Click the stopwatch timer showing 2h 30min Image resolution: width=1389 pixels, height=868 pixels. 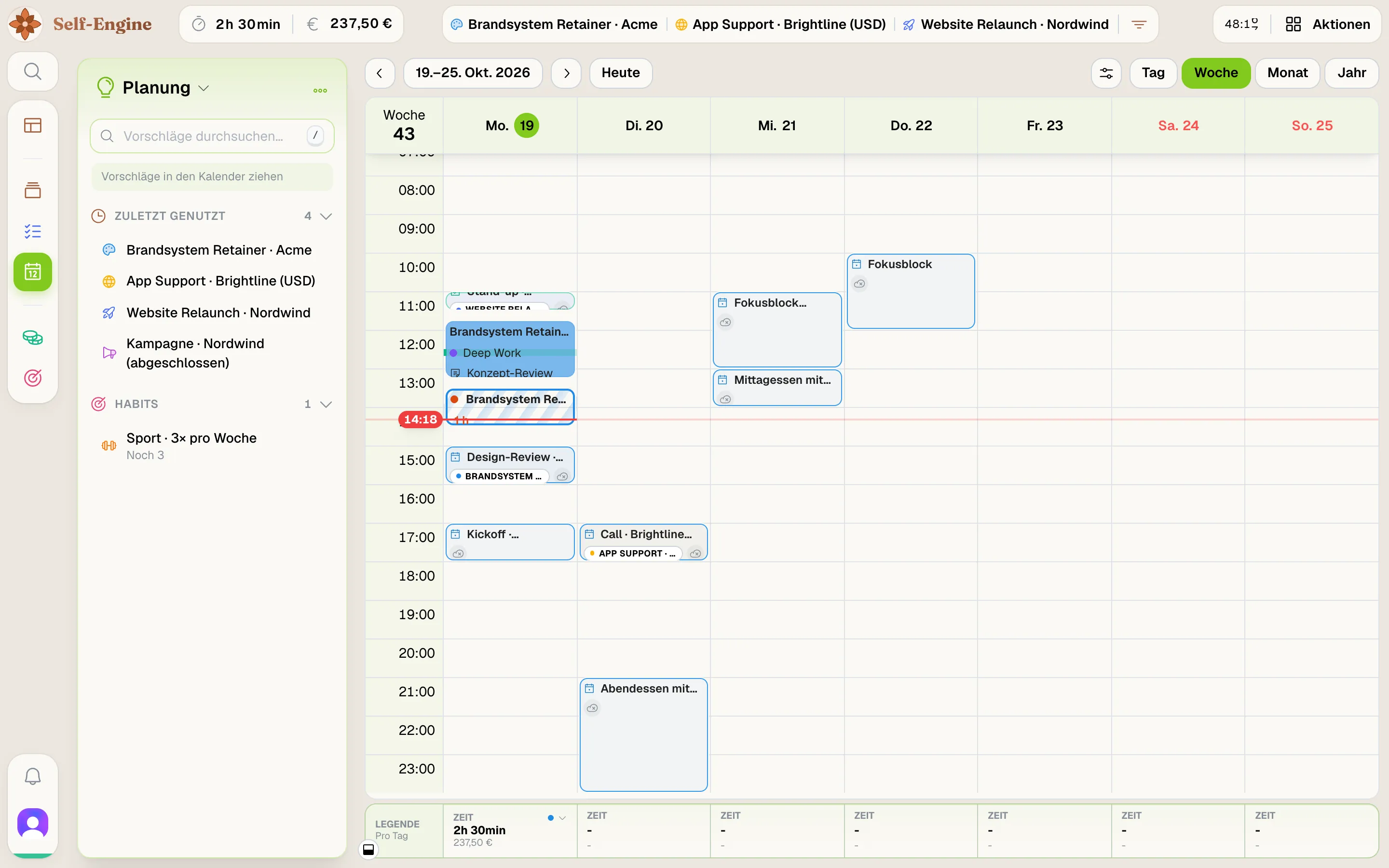(236, 24)
